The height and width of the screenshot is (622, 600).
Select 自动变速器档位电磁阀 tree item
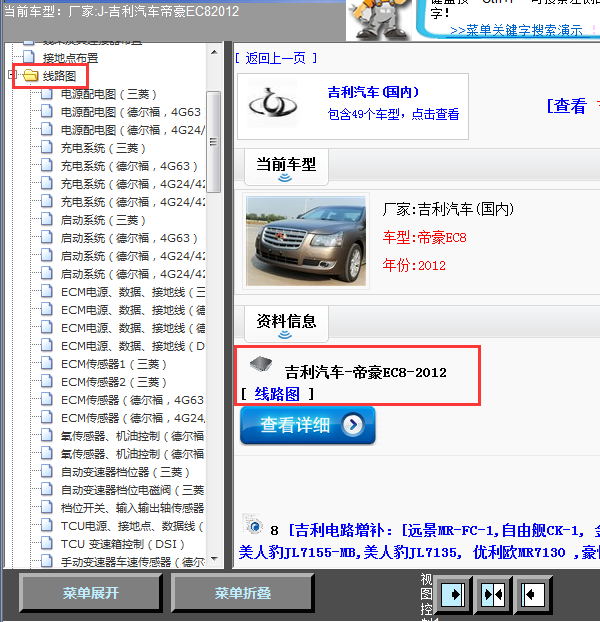tap(132, 490)
